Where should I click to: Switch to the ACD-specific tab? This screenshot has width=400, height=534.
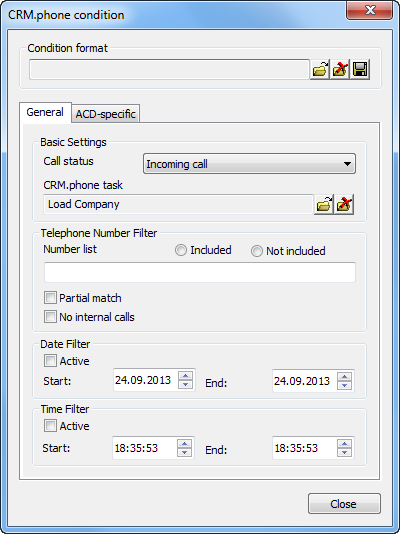(x=106, y=114)
